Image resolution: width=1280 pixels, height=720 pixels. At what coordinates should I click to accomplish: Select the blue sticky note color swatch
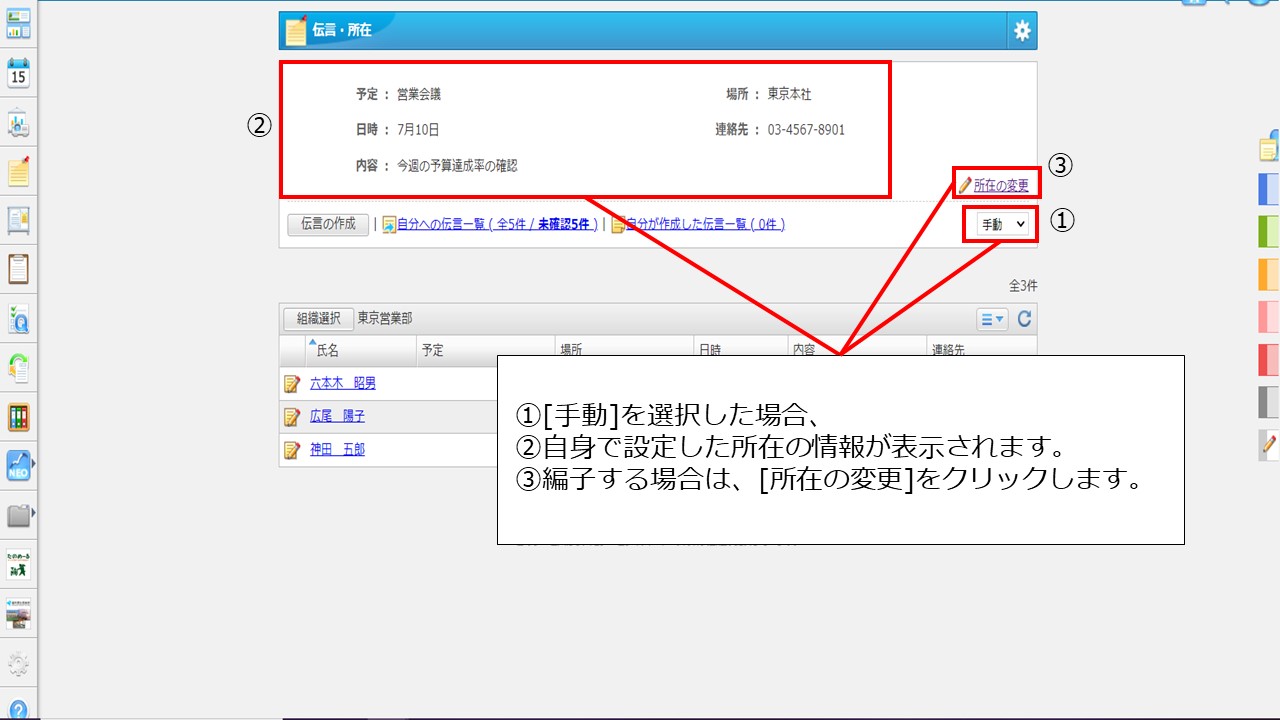(x=1269, y=189)
